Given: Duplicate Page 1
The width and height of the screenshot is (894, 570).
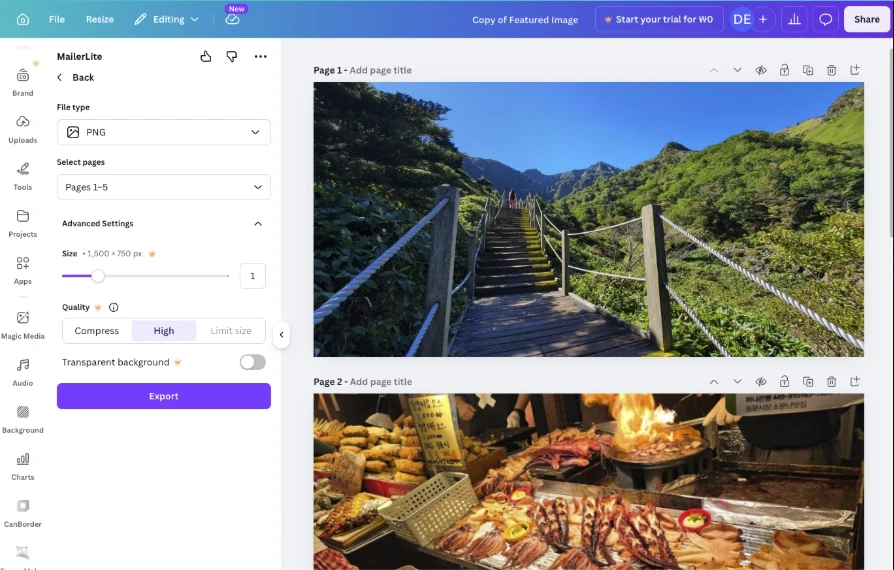Looking at the screenshot, I should pos(808,70).
